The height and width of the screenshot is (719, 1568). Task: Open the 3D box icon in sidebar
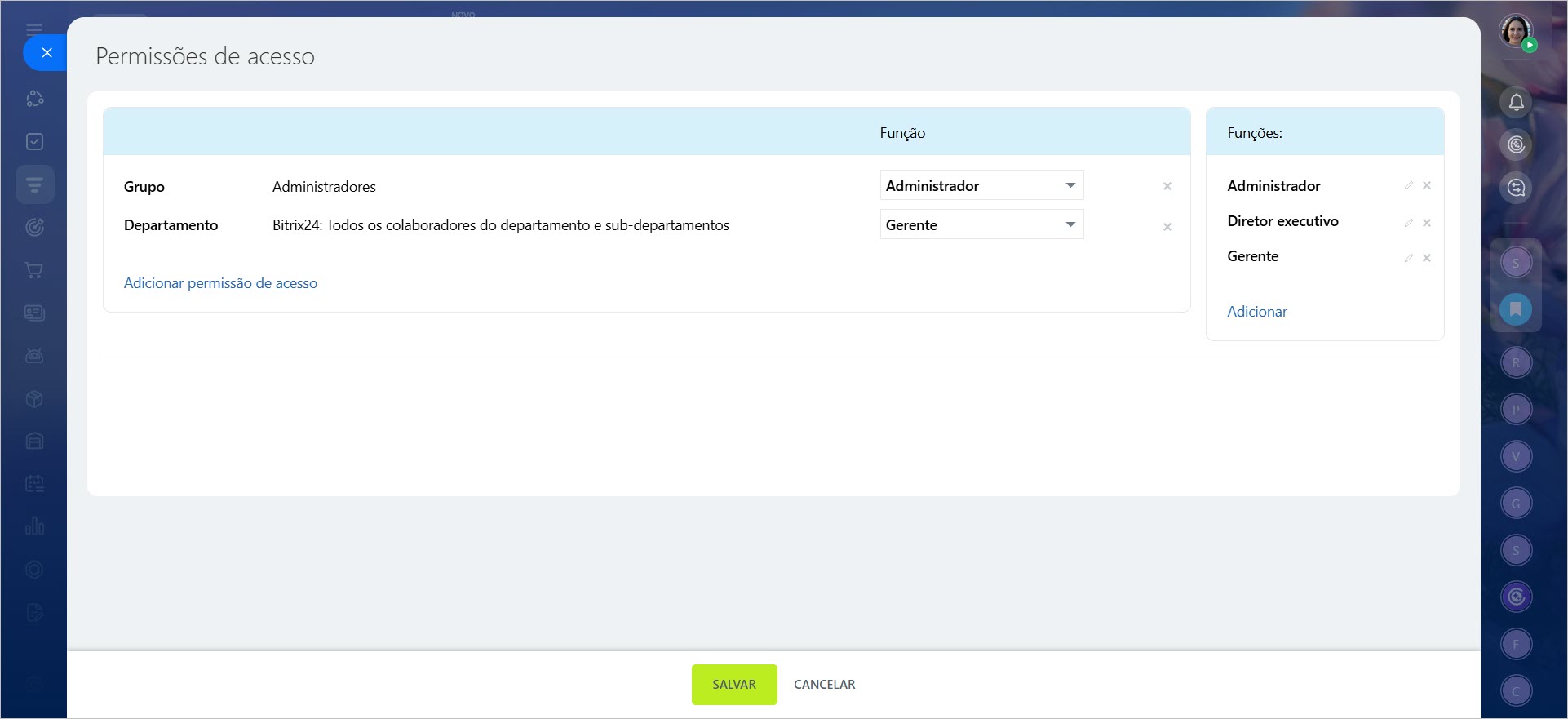click(x=34, y=398)
